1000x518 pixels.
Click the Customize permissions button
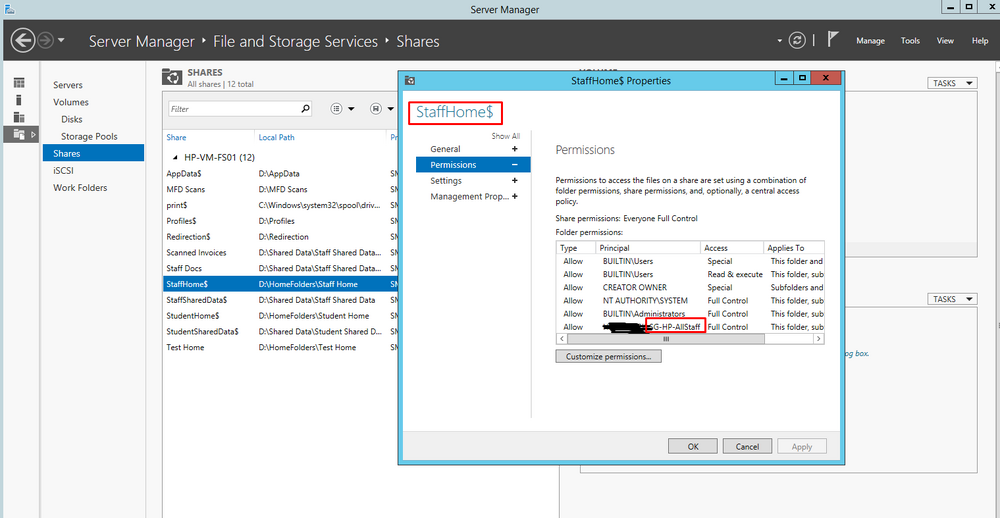[x=608, y=357]
